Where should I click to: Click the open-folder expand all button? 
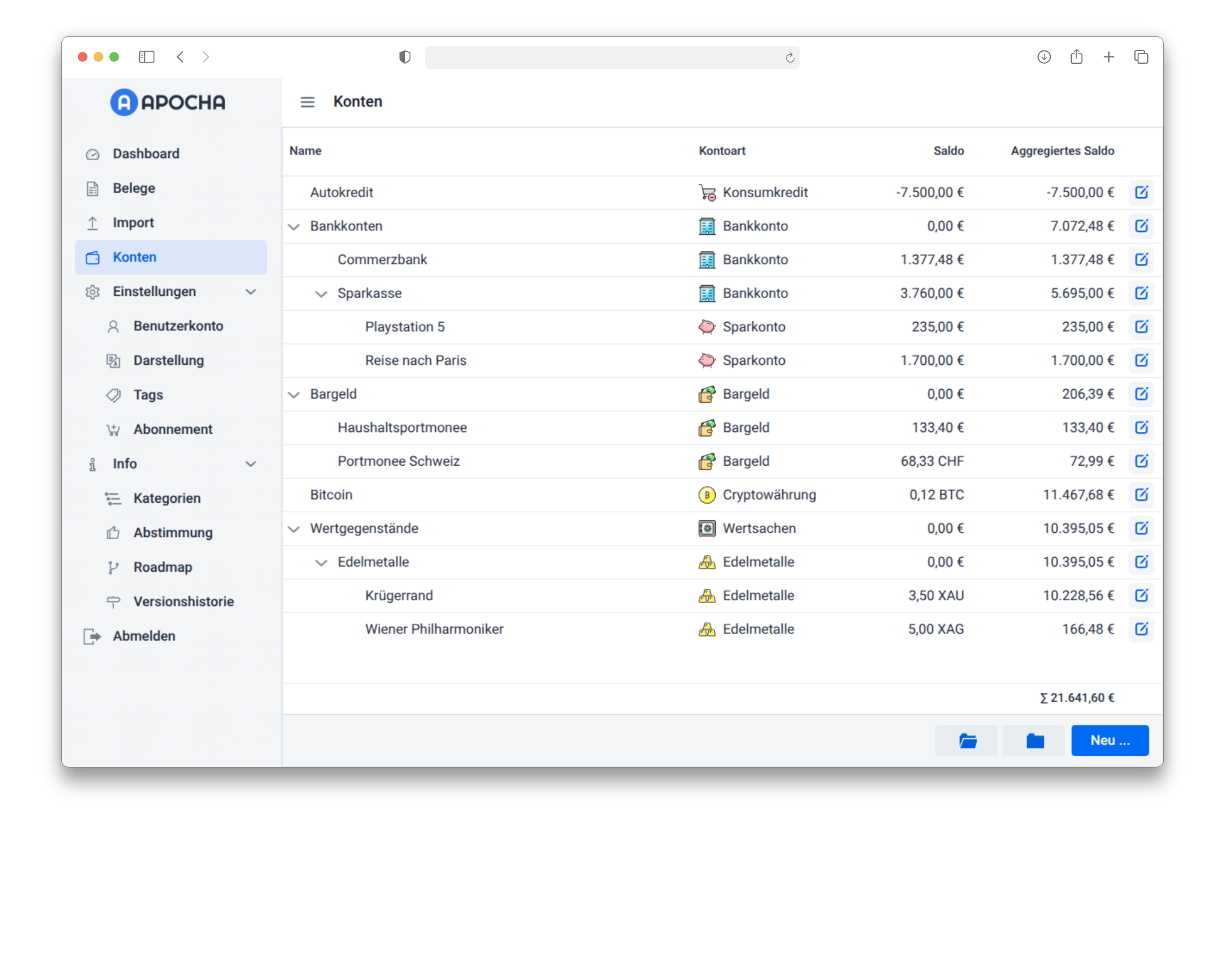pos(967,741)
